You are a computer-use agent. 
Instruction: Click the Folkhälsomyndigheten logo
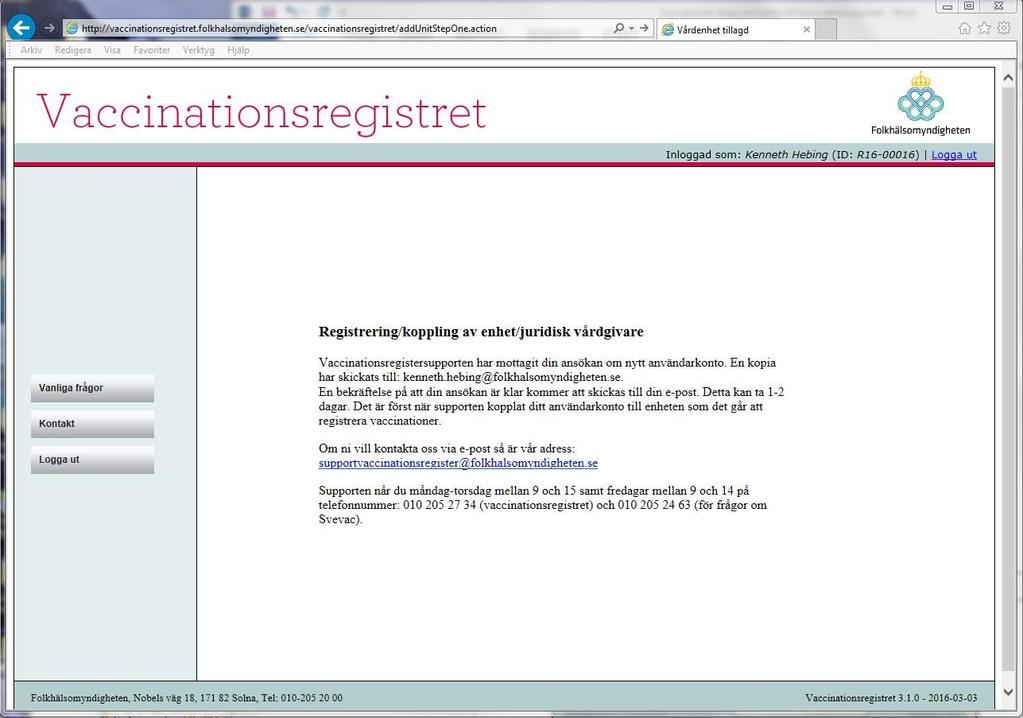click(921, 104)
